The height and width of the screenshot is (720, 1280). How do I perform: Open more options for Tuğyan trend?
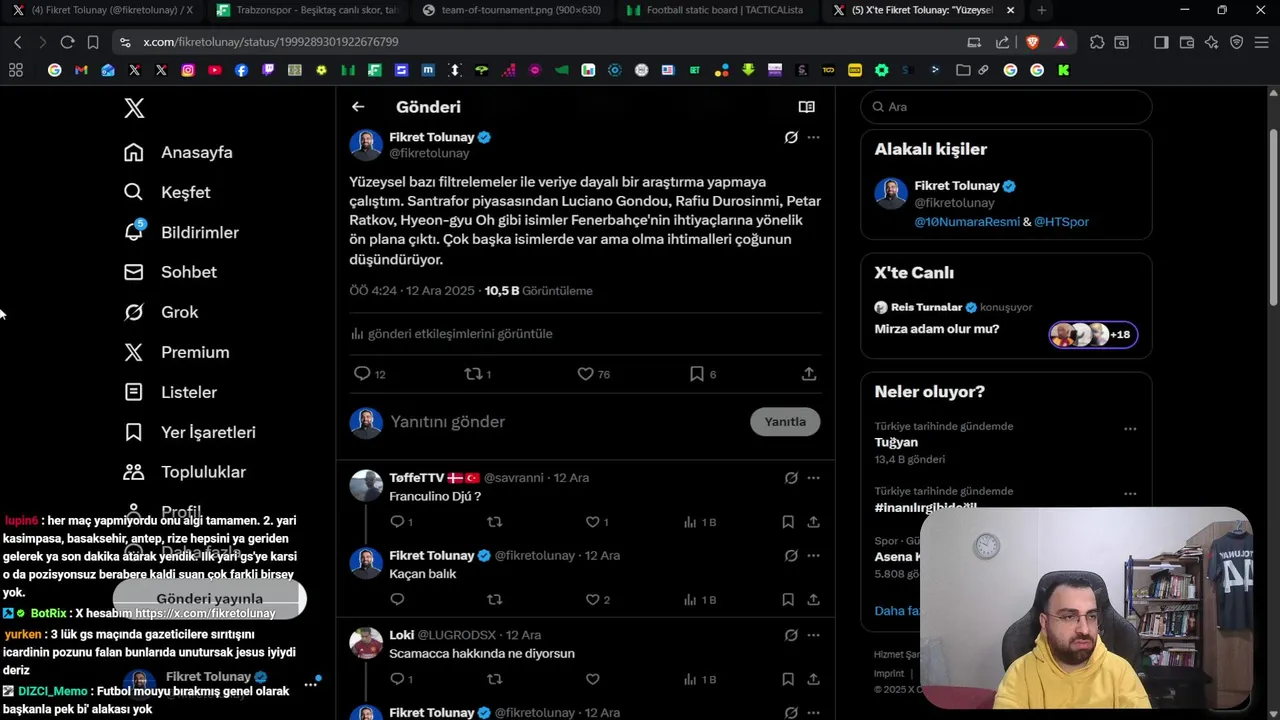1130,429
